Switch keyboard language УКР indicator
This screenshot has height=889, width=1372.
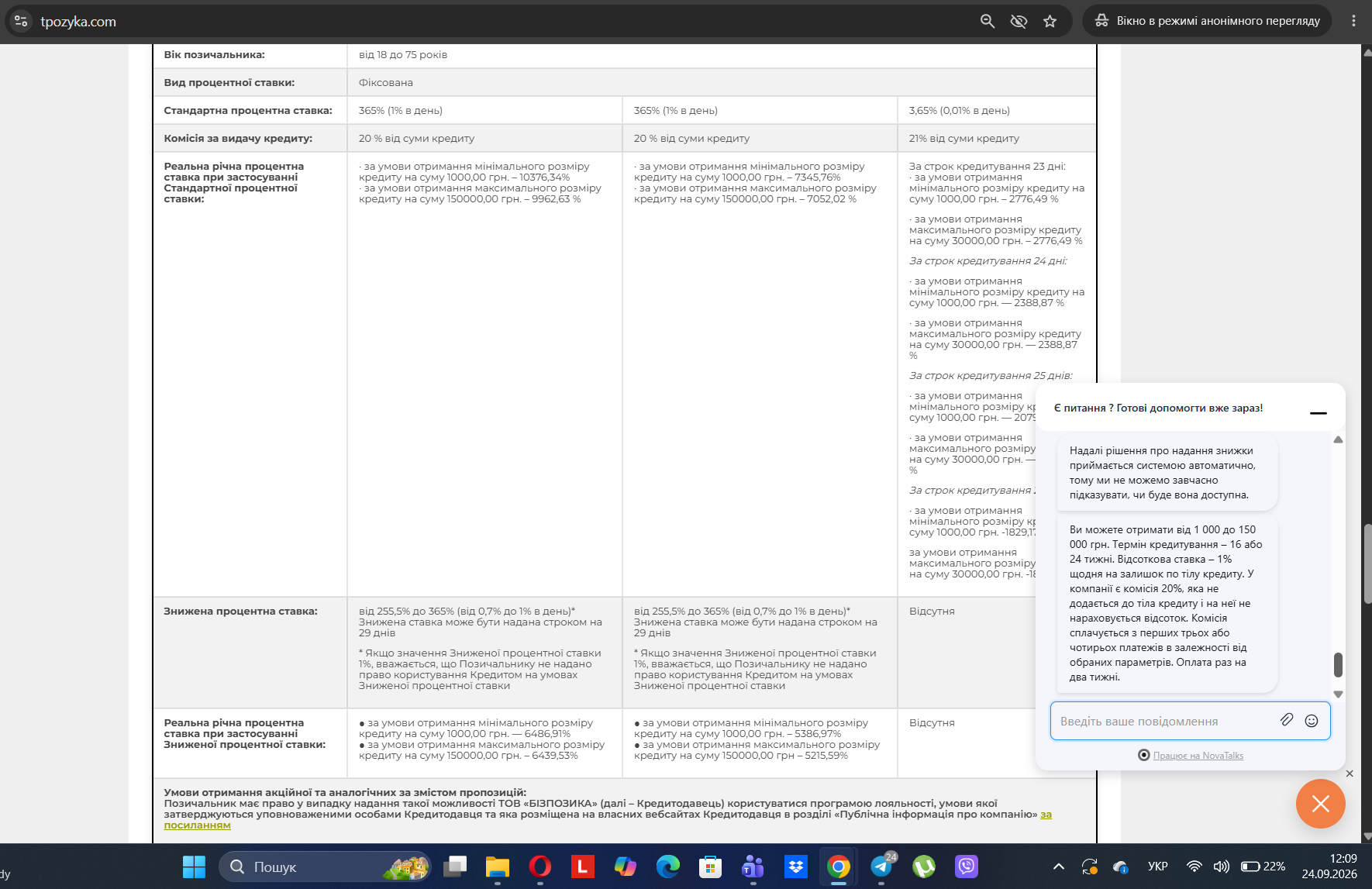coord(1158,867)
